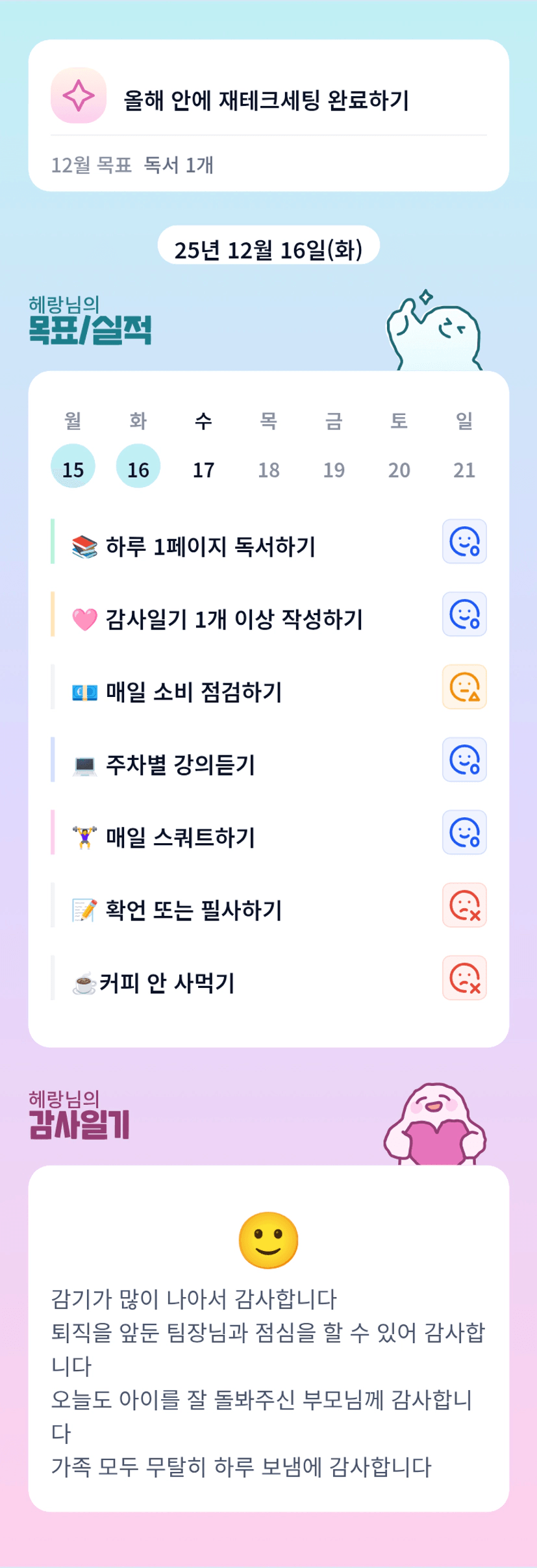Toggle orange status face for 매일 소비 점검하기

[464, 687]
